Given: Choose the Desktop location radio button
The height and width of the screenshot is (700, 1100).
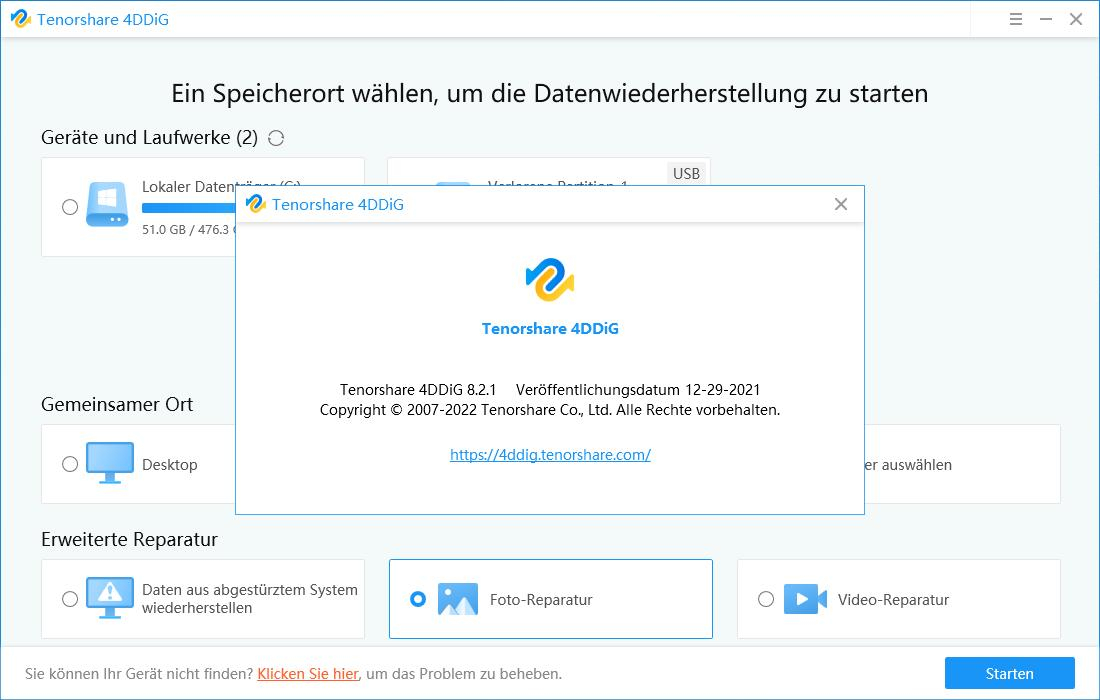Looking at the screenshot, I should pyautogui.click(x=69, y=463).
